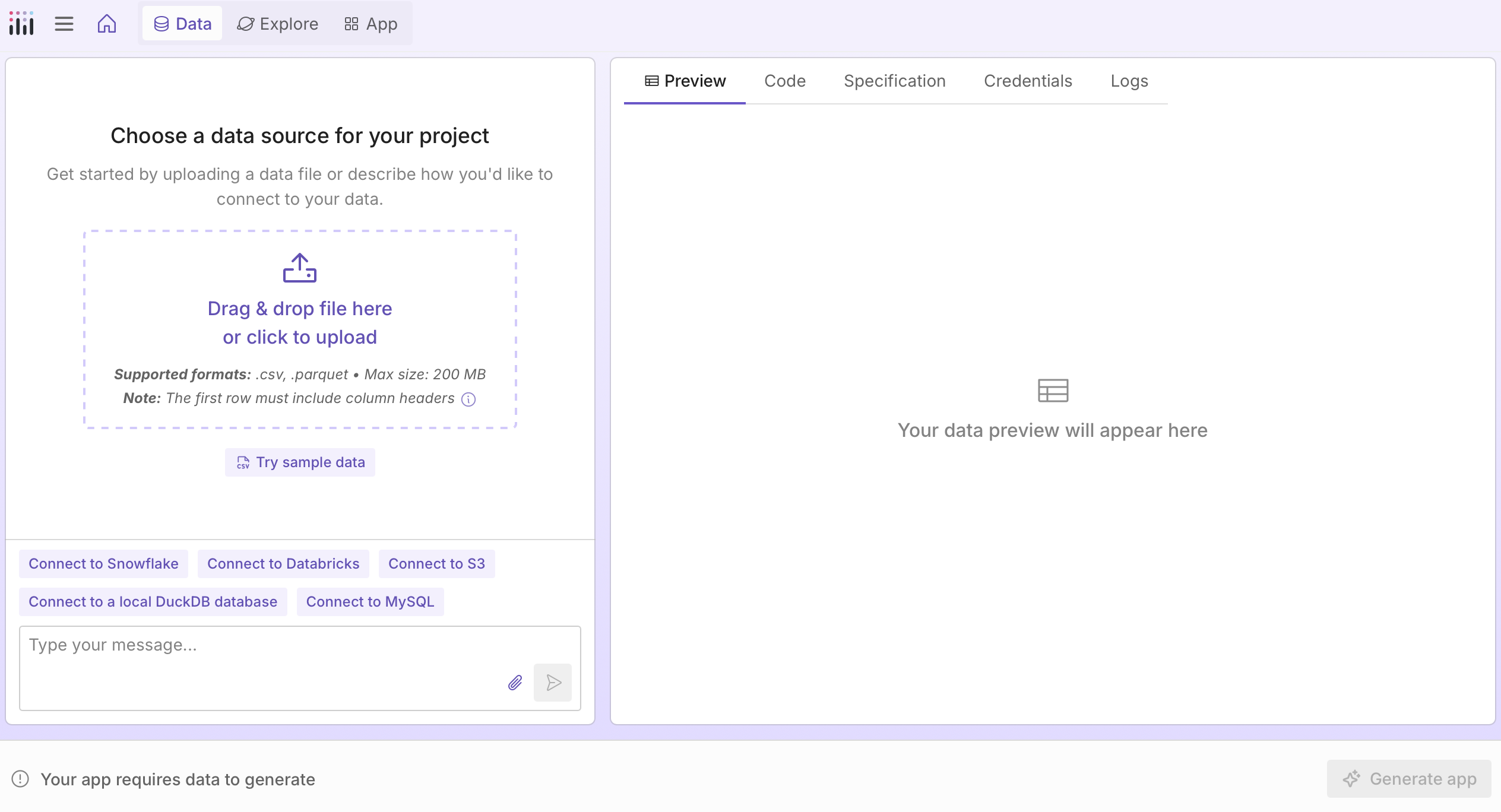Open the hamburger menu
This screenshot has width=1501, height=812.
pos(64,24)
